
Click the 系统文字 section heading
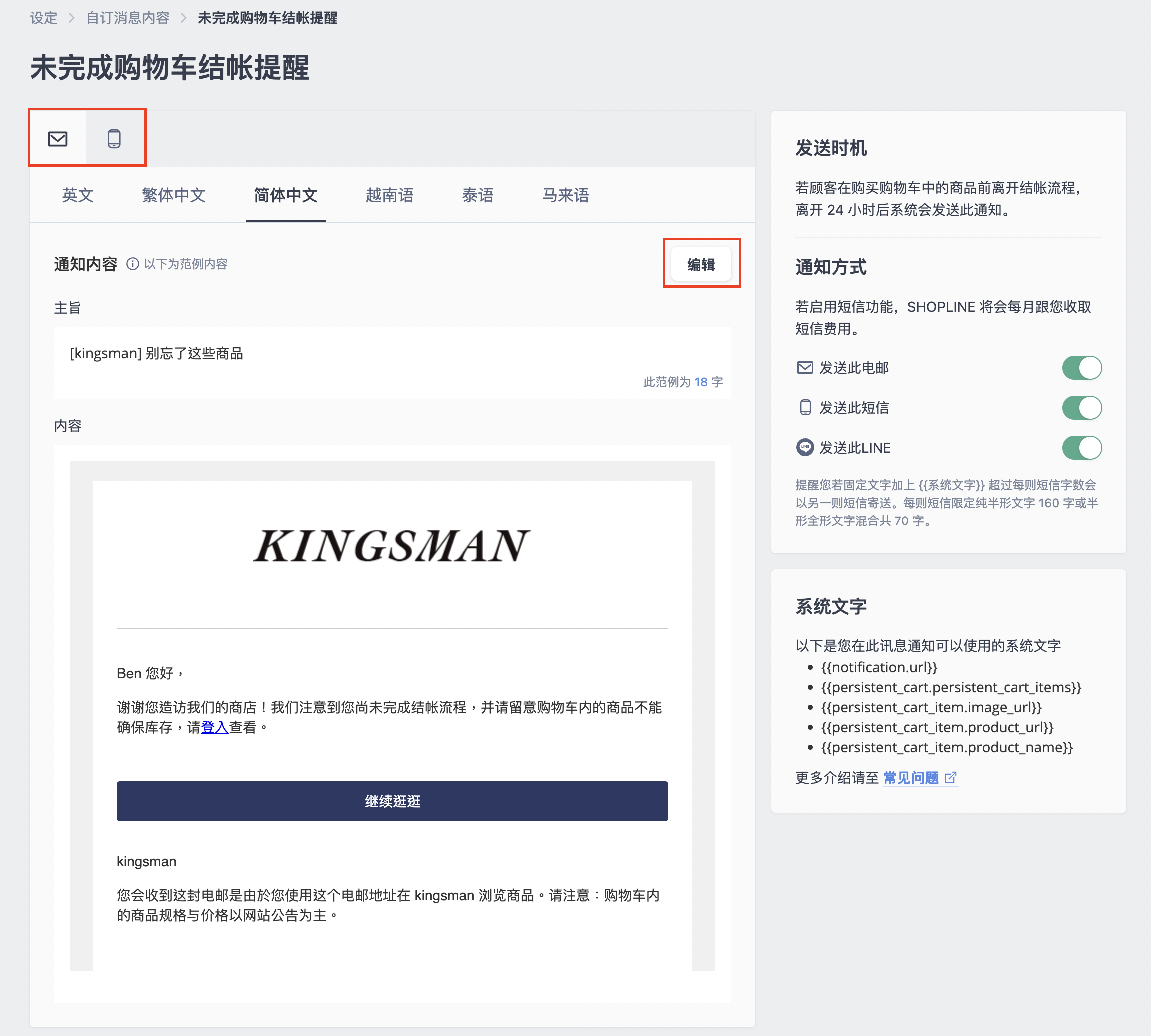[831, 607]
